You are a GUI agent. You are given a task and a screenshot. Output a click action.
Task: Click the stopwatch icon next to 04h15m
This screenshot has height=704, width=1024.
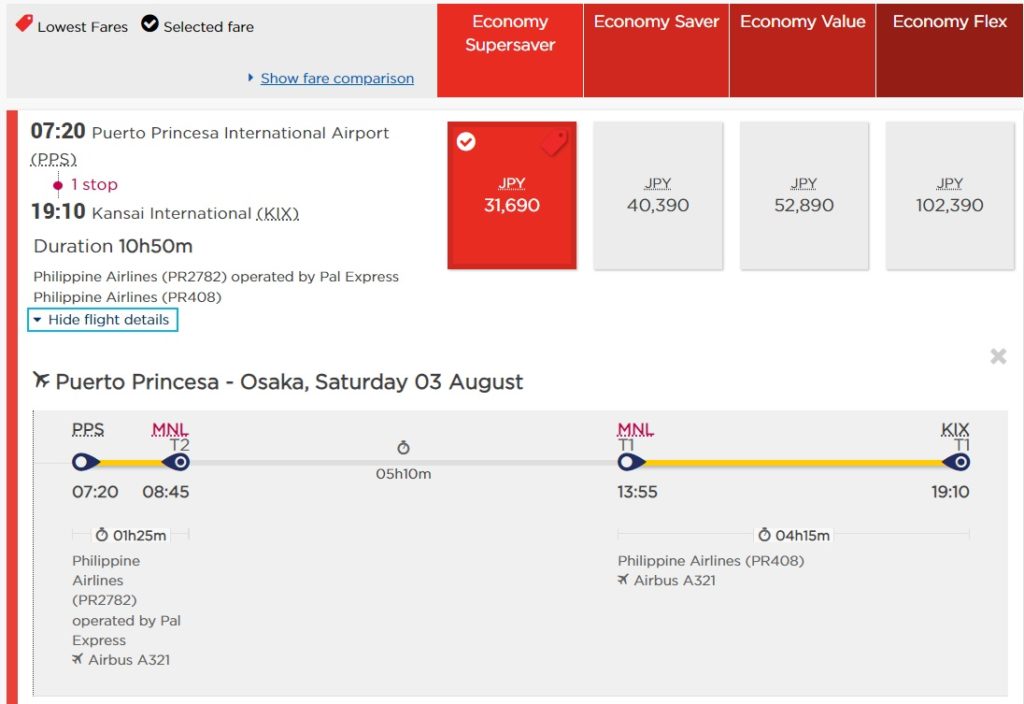[x=764, y=535]
